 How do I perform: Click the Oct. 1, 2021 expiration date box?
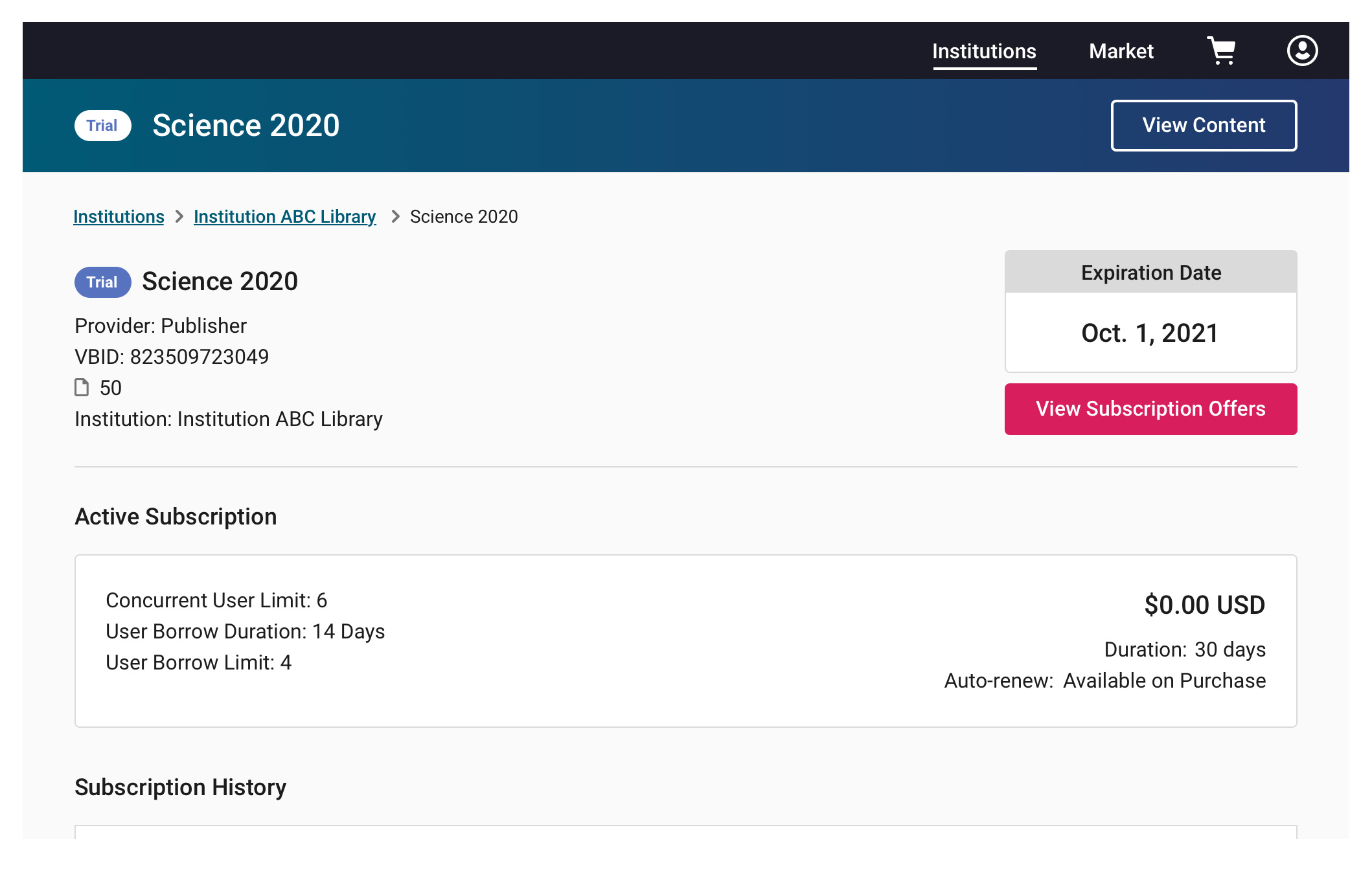click(1150, 333)
